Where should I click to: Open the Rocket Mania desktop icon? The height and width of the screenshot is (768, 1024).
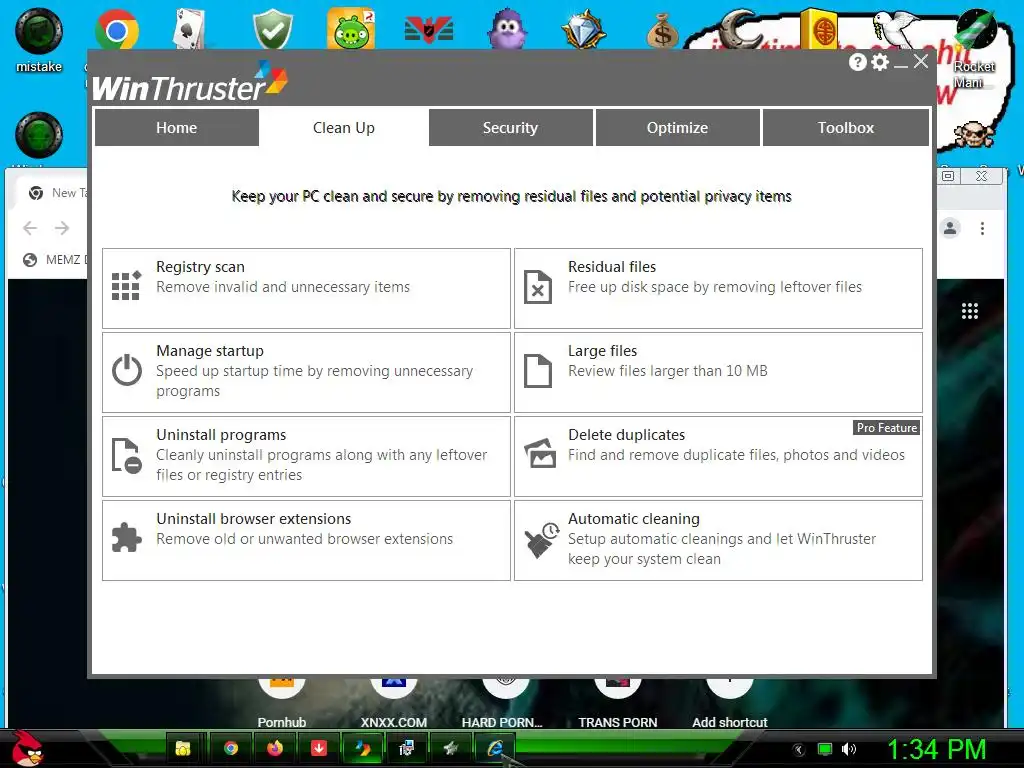point(975,47)
